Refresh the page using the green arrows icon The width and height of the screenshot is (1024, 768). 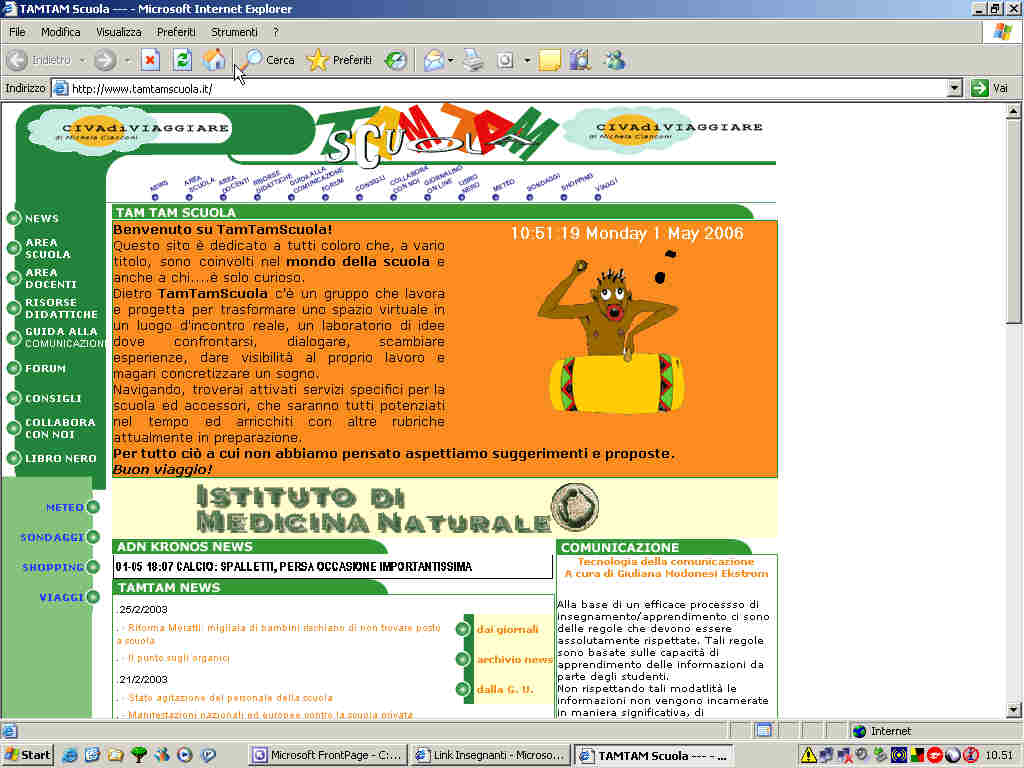coord(182,60)
